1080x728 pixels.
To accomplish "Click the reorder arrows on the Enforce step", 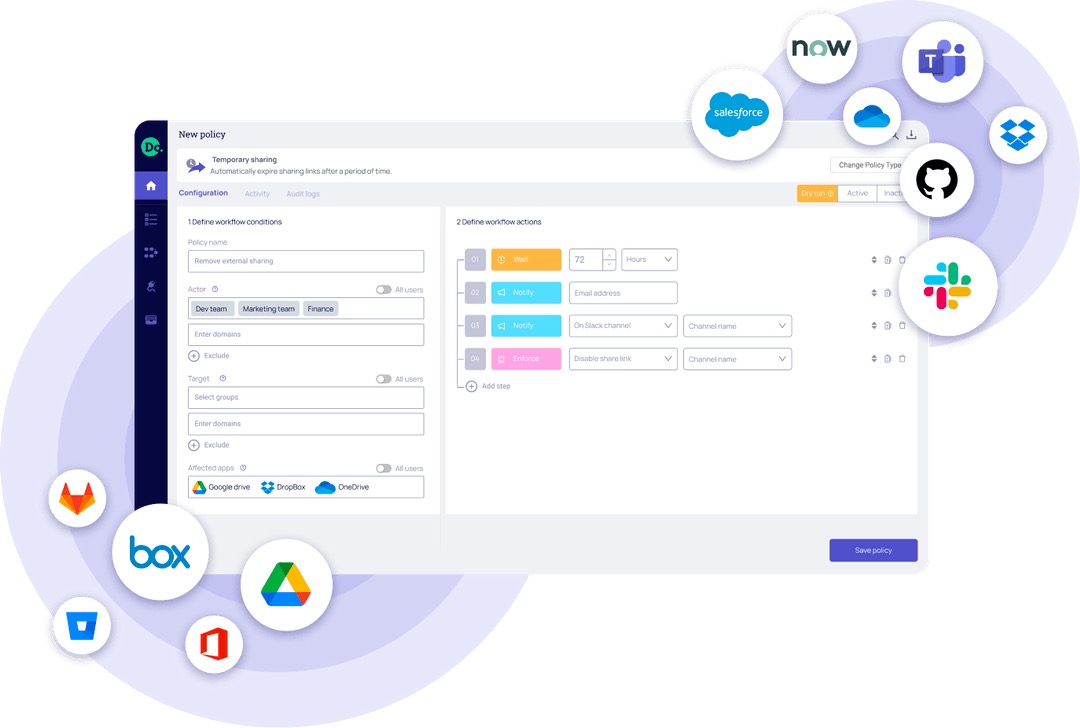I will (874, 359).
